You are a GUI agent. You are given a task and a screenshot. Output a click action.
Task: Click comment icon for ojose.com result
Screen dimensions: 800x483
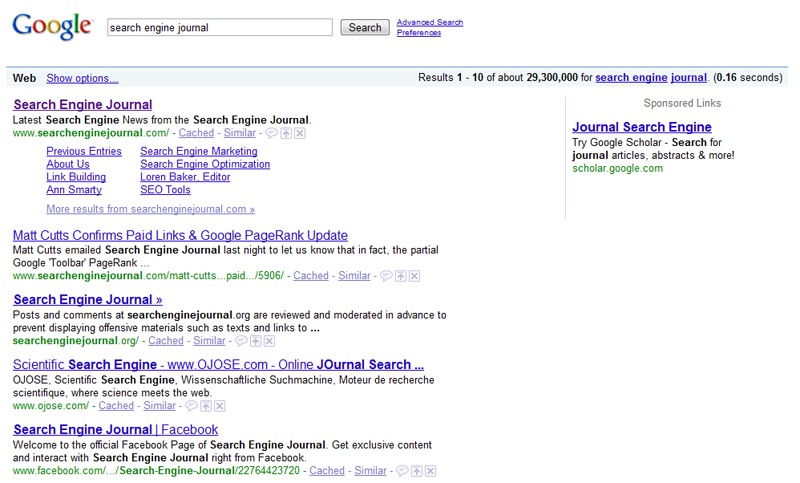click(191, 406)
